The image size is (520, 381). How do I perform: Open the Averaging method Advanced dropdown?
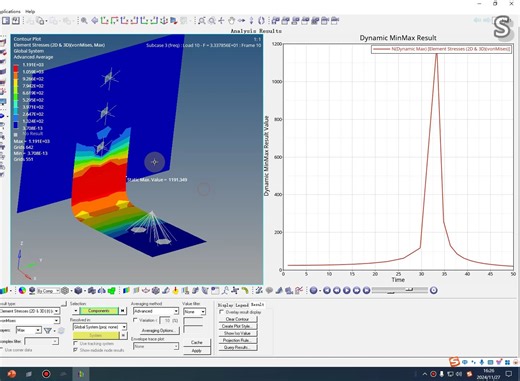click(156, 311)
